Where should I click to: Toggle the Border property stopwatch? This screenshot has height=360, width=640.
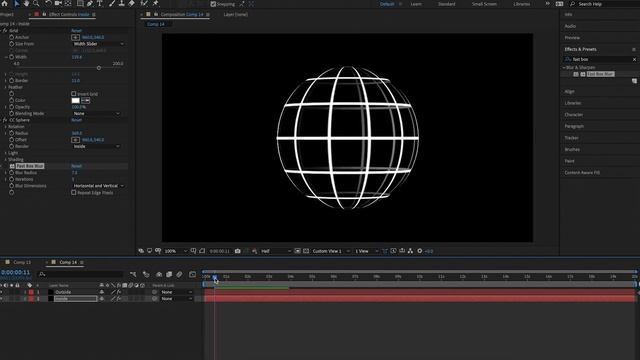tap(11, 81)
